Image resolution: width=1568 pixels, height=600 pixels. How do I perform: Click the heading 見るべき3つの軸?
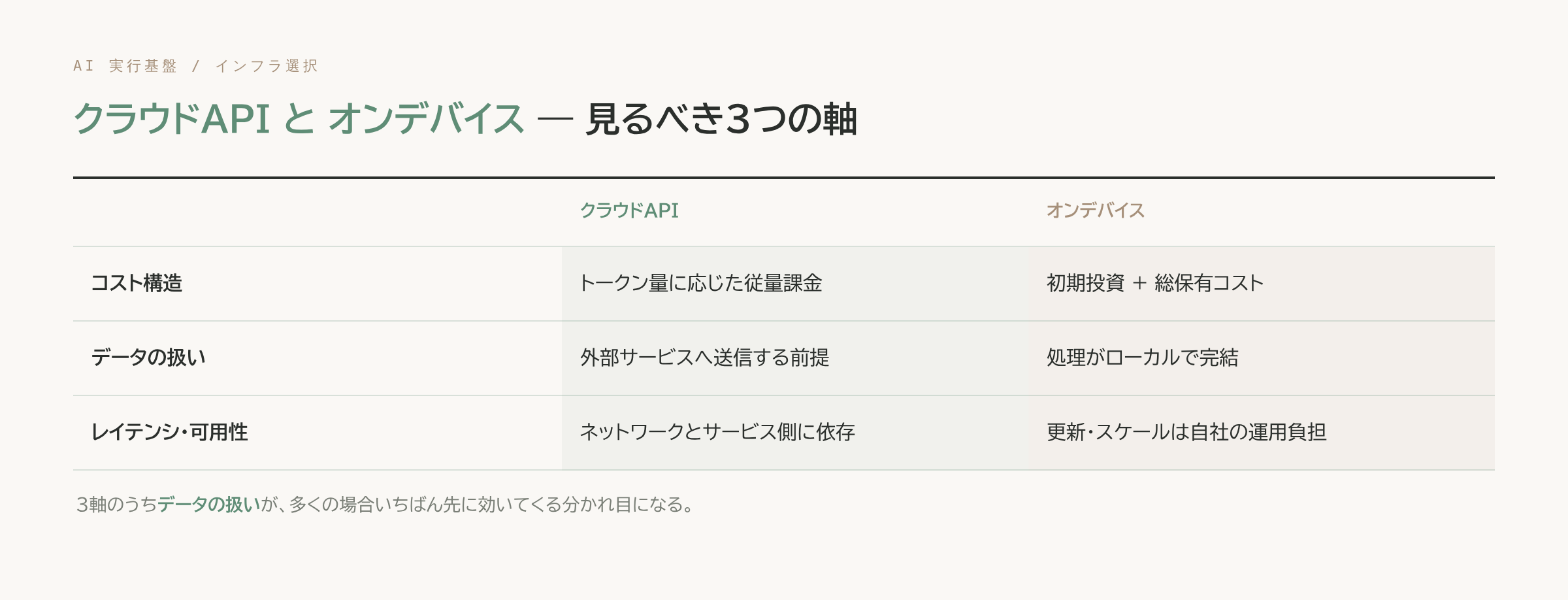coord(721,119)
